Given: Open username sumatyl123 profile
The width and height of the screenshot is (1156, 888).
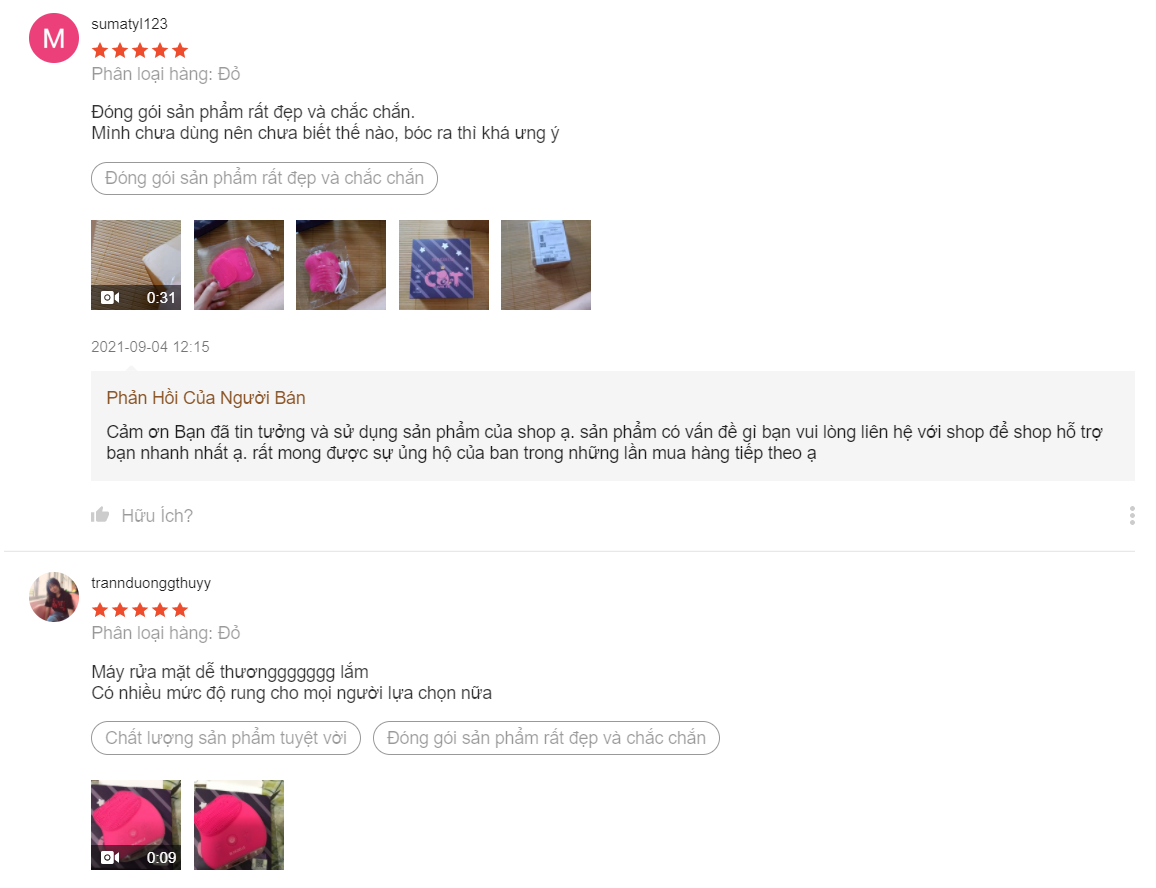Looking at the screenshot, I should 129,24.
